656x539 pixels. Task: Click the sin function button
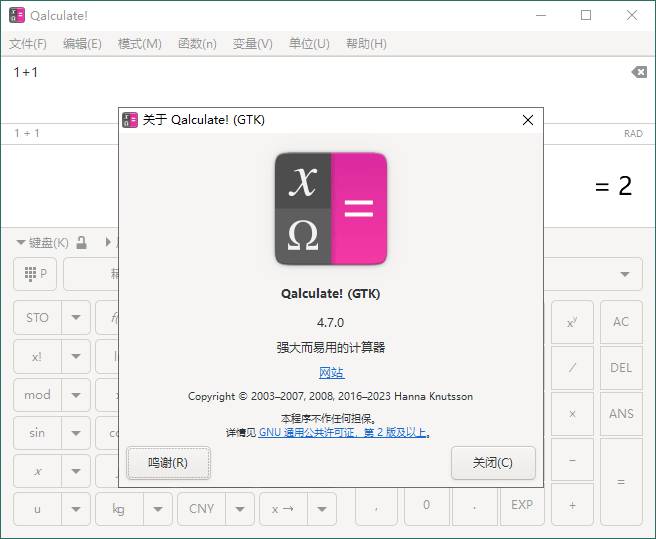click(37, 433)
